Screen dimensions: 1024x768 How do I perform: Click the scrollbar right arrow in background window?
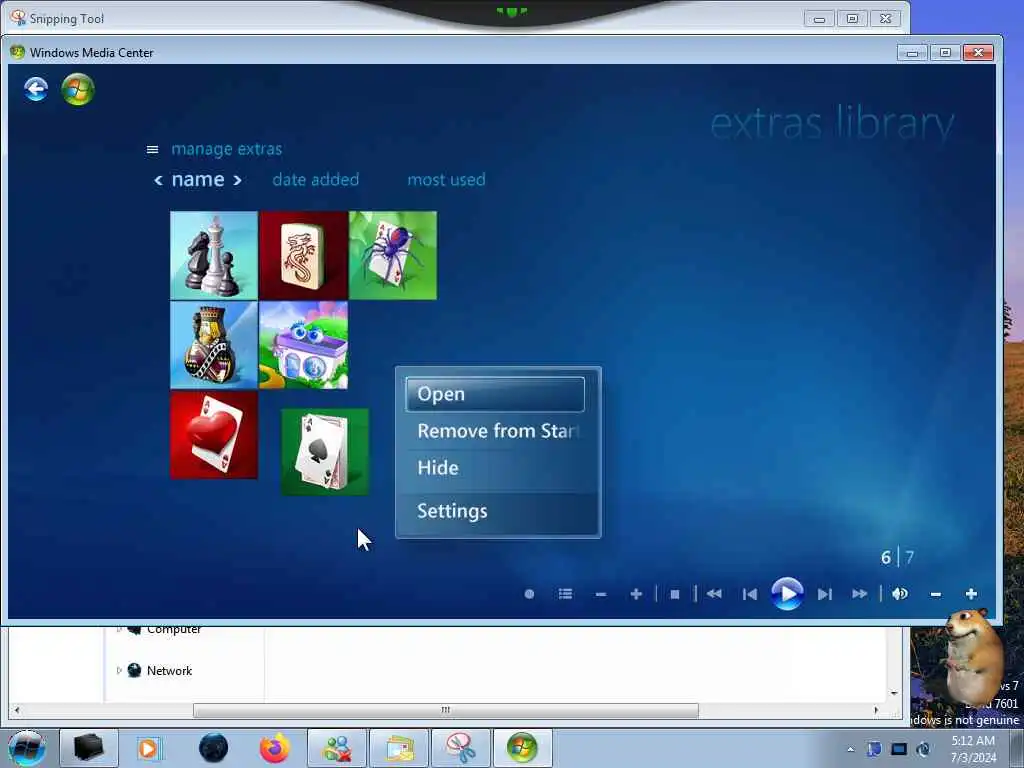[876, 710]
